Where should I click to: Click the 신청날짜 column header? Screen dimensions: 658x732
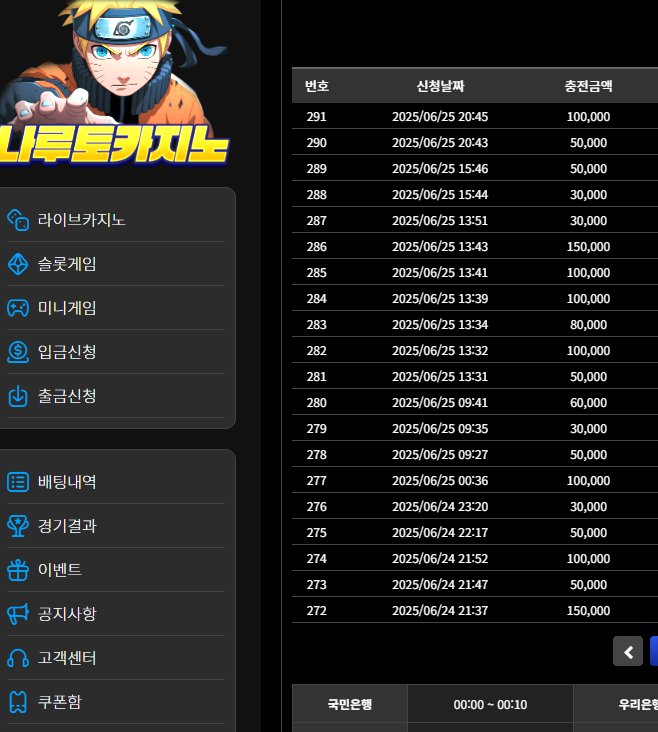(440, 86)
